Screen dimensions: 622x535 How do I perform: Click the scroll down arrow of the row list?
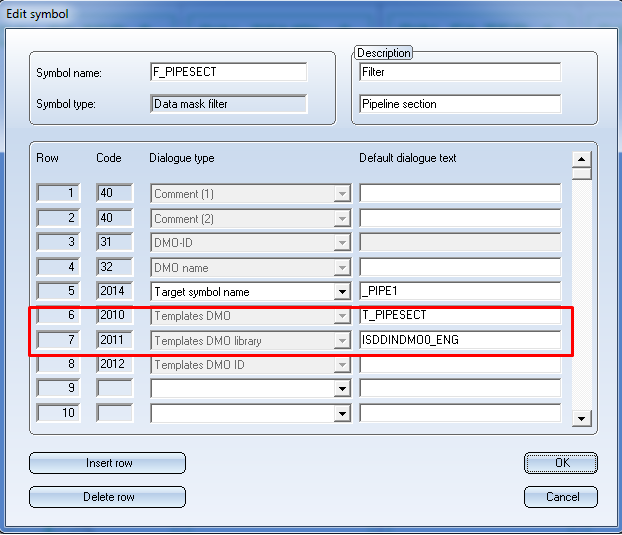coord(582,418)
